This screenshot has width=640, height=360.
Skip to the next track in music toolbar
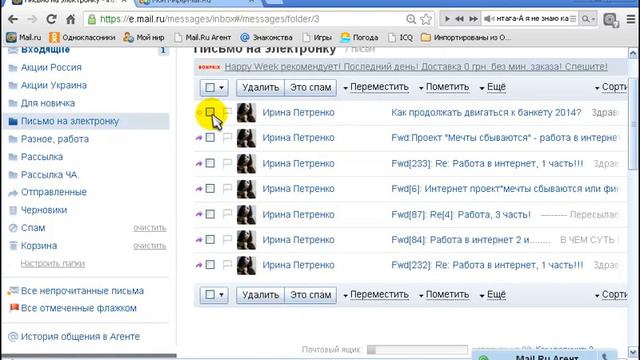pyautogui.click(x=473, y=19)
